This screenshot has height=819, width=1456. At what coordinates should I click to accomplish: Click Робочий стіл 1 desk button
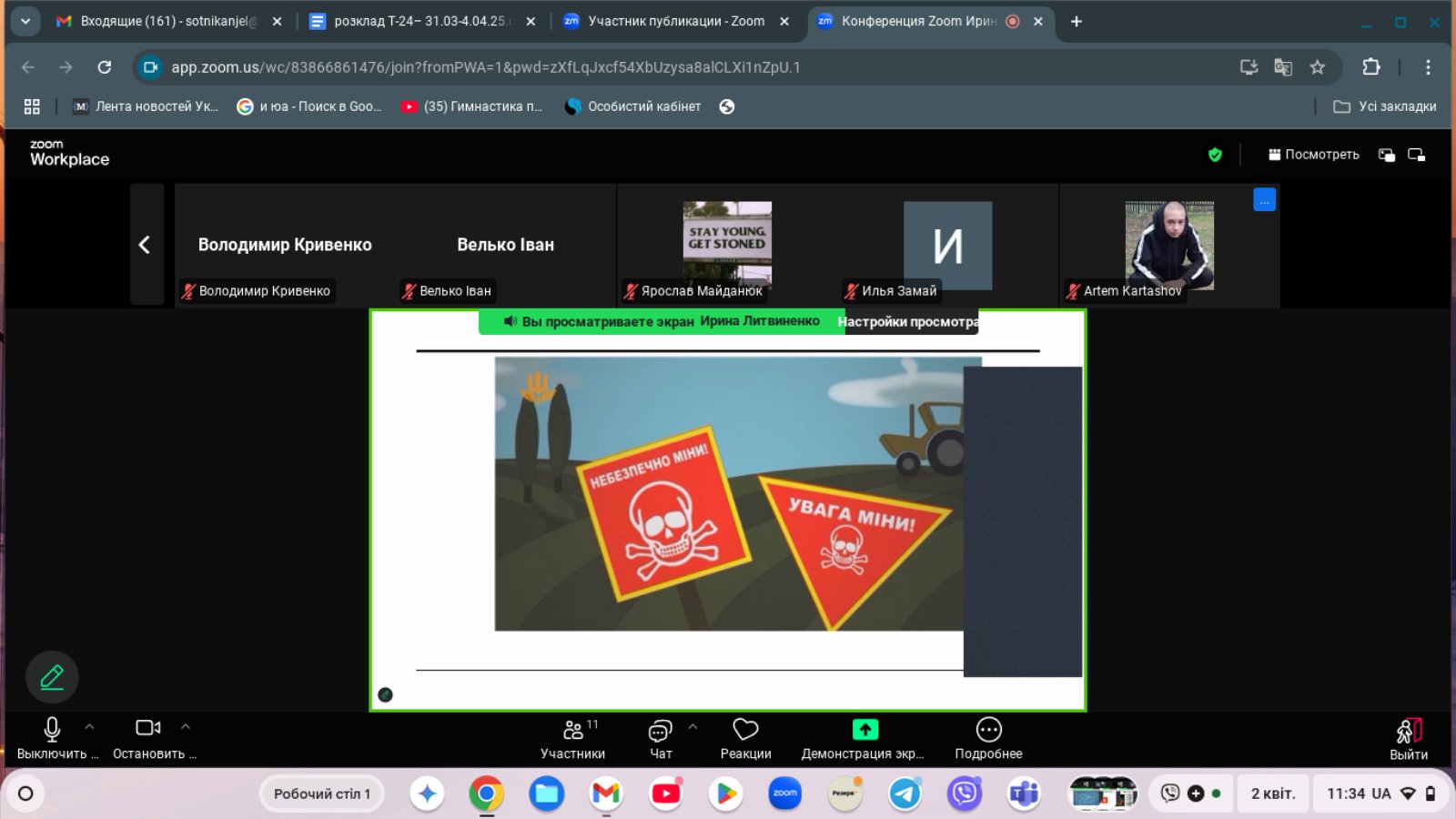(322, 794)
